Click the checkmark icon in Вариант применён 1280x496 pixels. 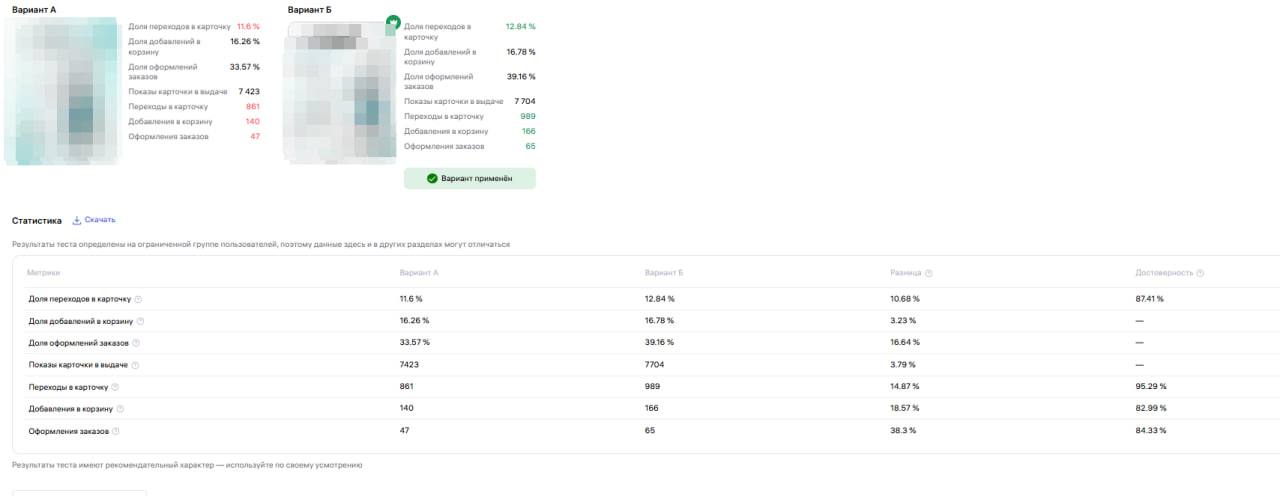432,178
